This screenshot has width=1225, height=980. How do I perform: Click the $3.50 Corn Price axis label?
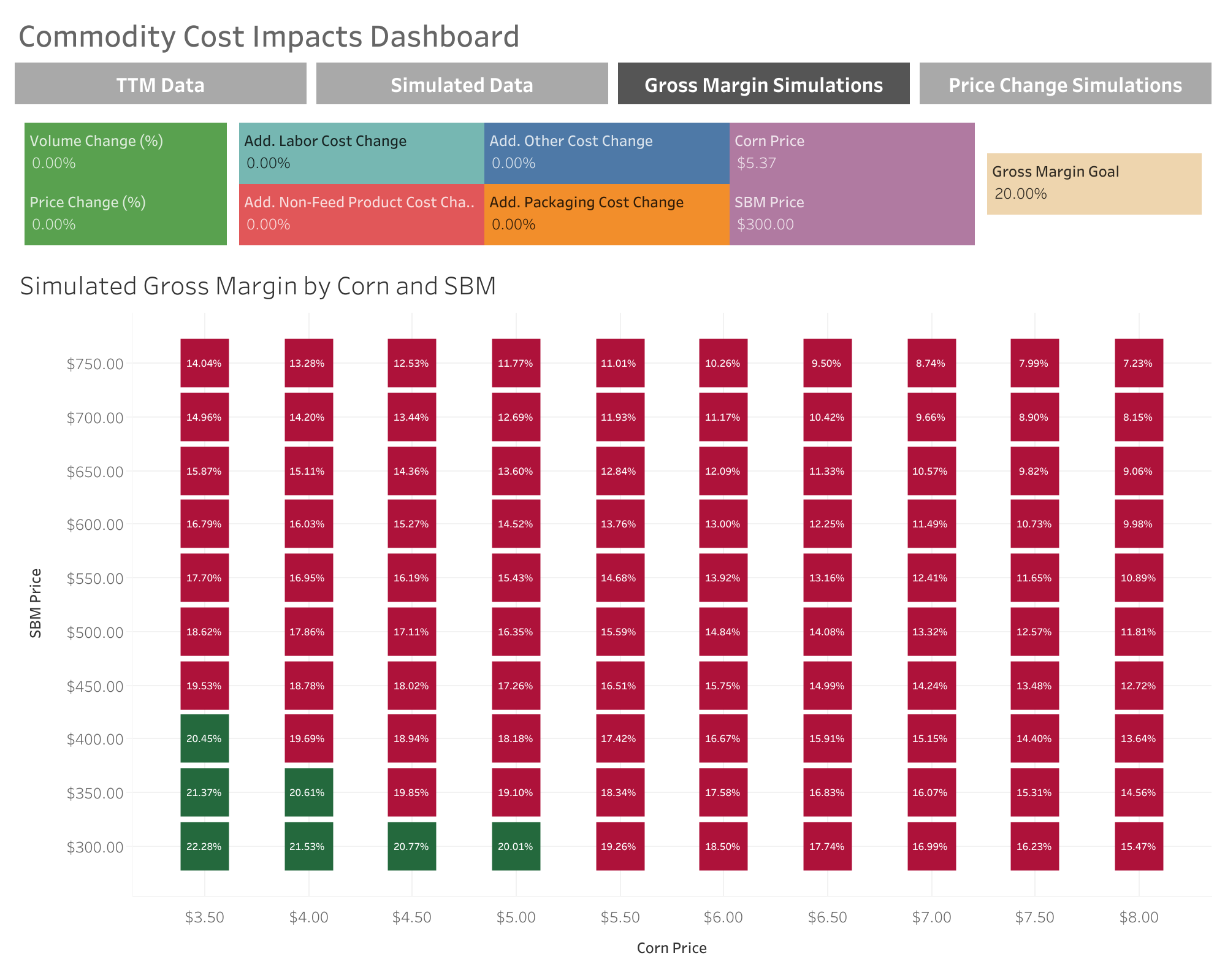205,917
